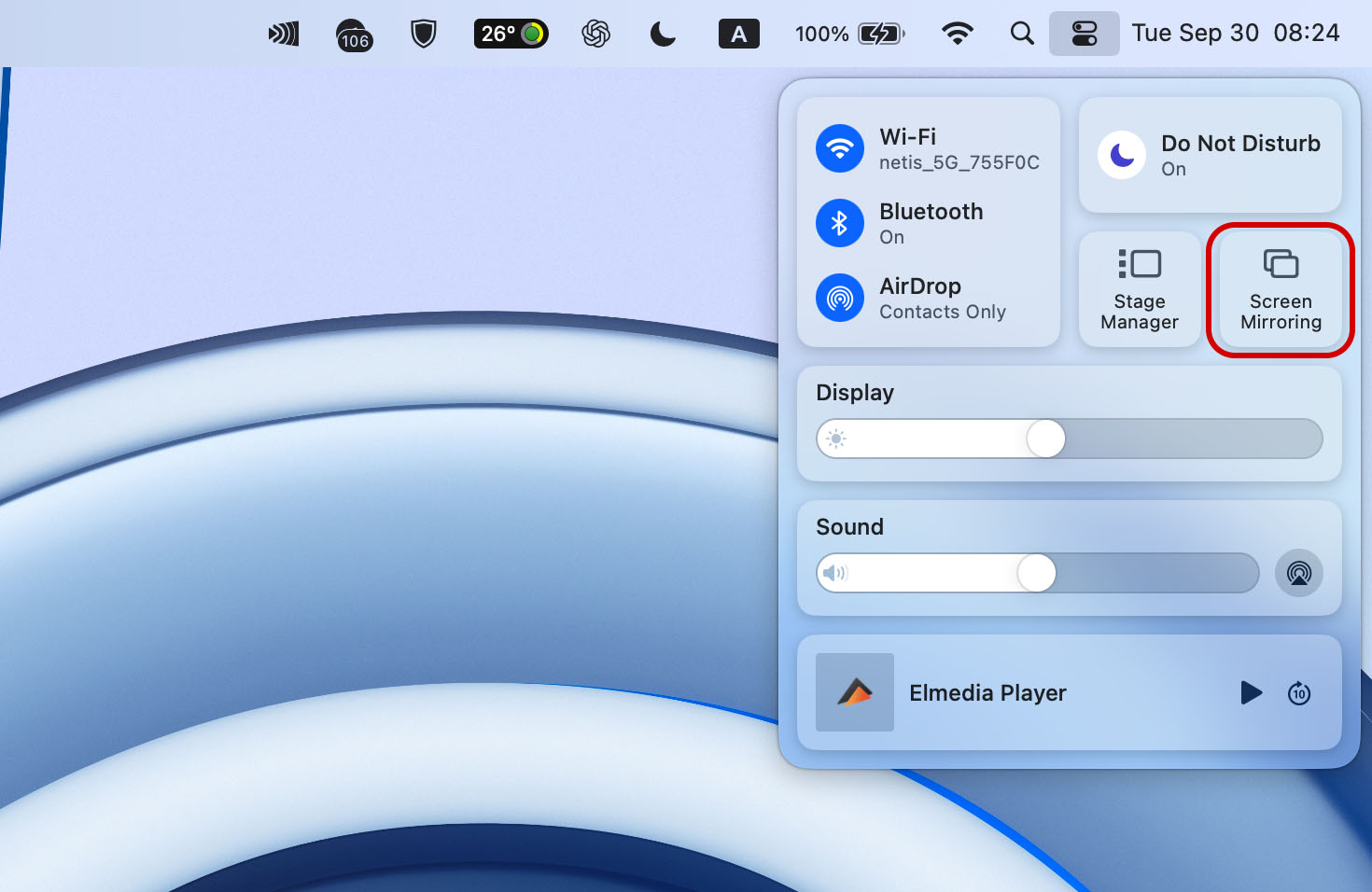Open the input source 'A' menu
Viewport: 1372px width, 892px height.
(x=738, y=35)
